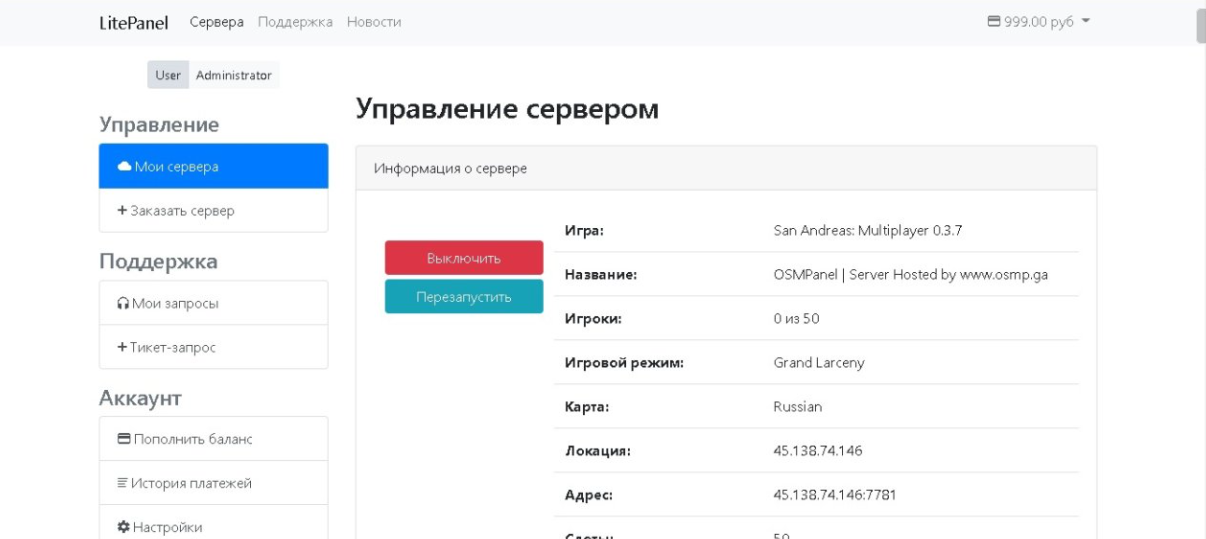Image resolution: width=1206 pixels, height=539 pixels.
Task: Click the game mode value Grand Larceny
Action: (819, 363)
